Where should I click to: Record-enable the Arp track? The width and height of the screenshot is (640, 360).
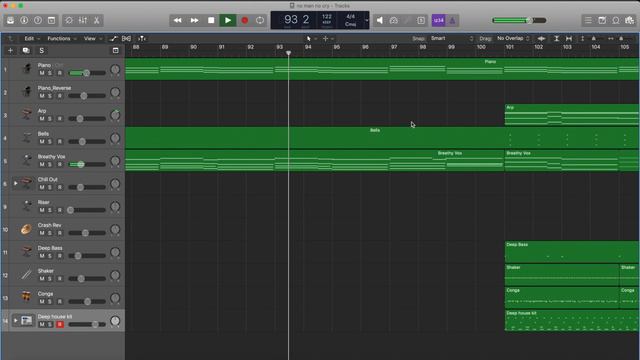(60, 119)
